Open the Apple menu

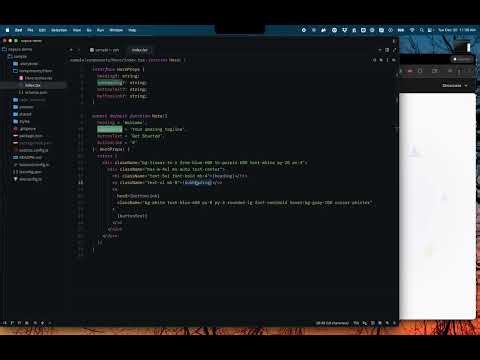(x=7, y=30)
